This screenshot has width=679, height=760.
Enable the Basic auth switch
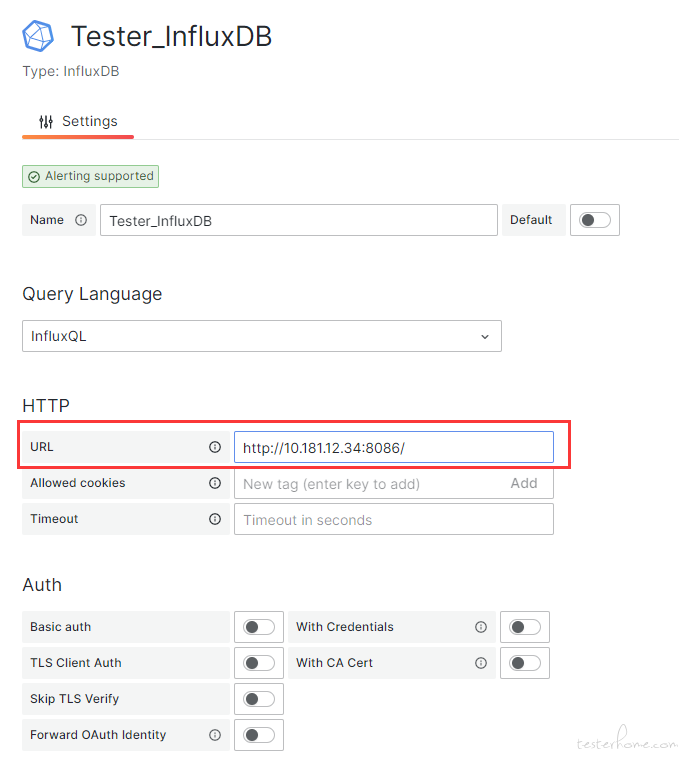259,627
